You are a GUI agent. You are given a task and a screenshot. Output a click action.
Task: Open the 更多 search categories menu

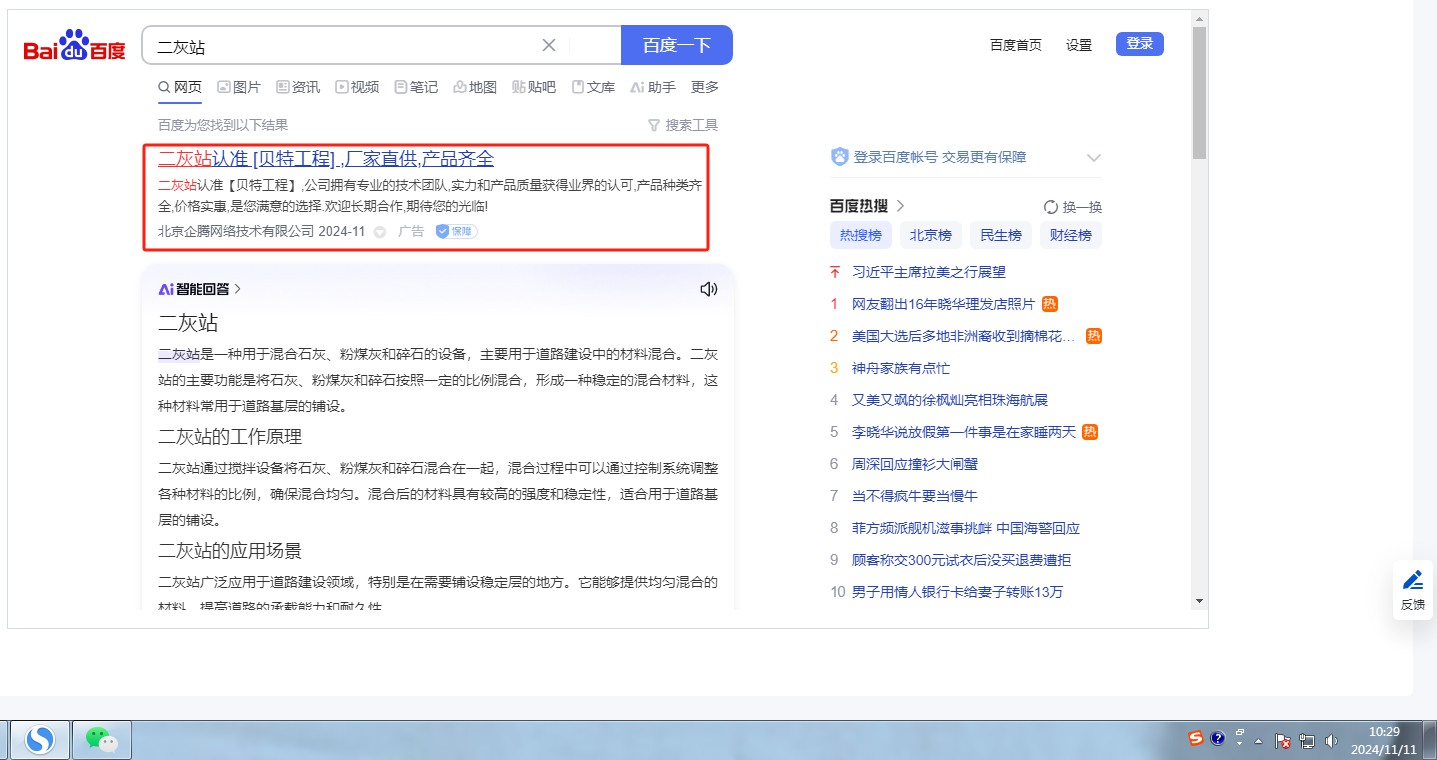tap(705, 87)
